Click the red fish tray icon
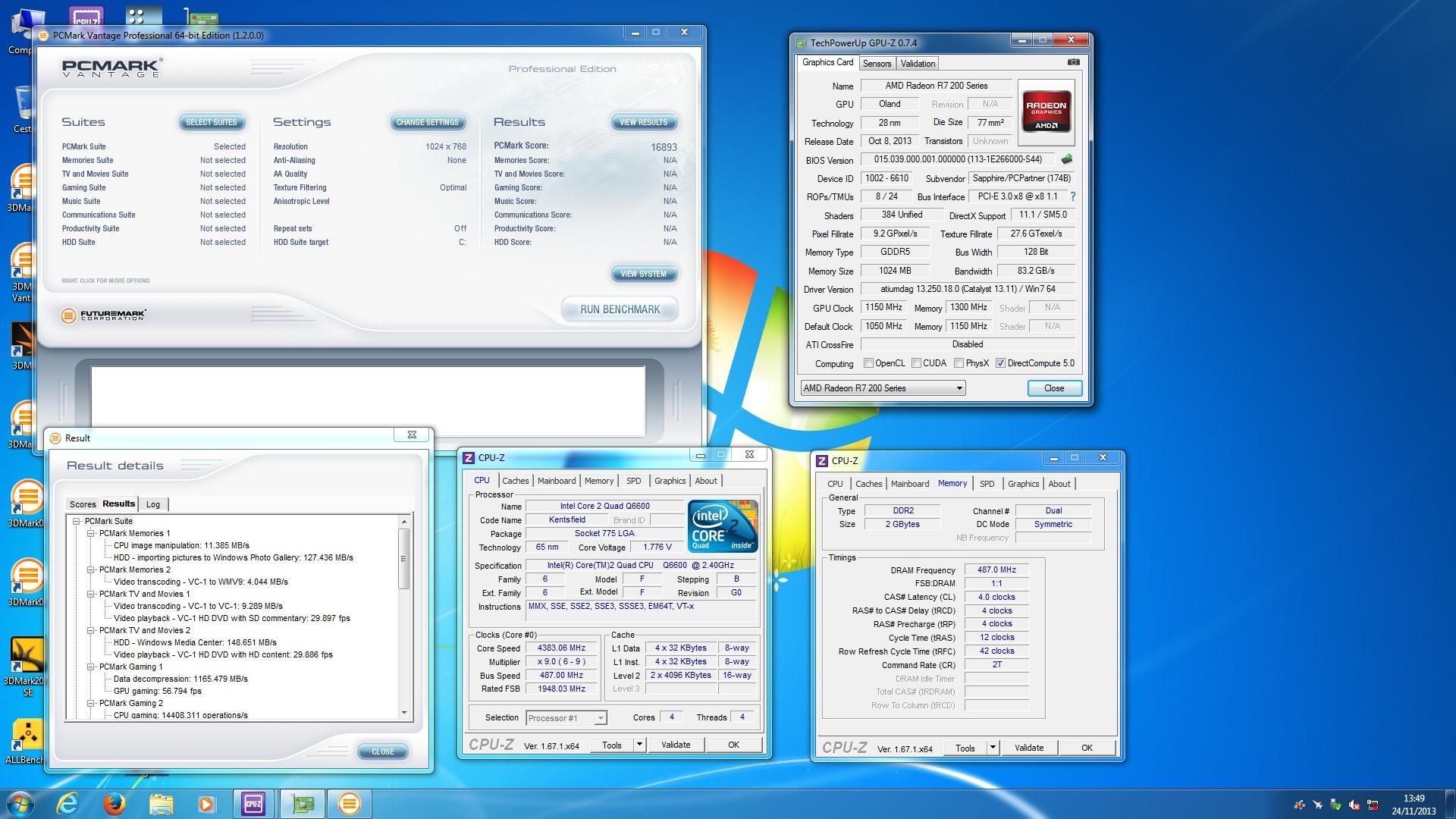 point(1300,805)
